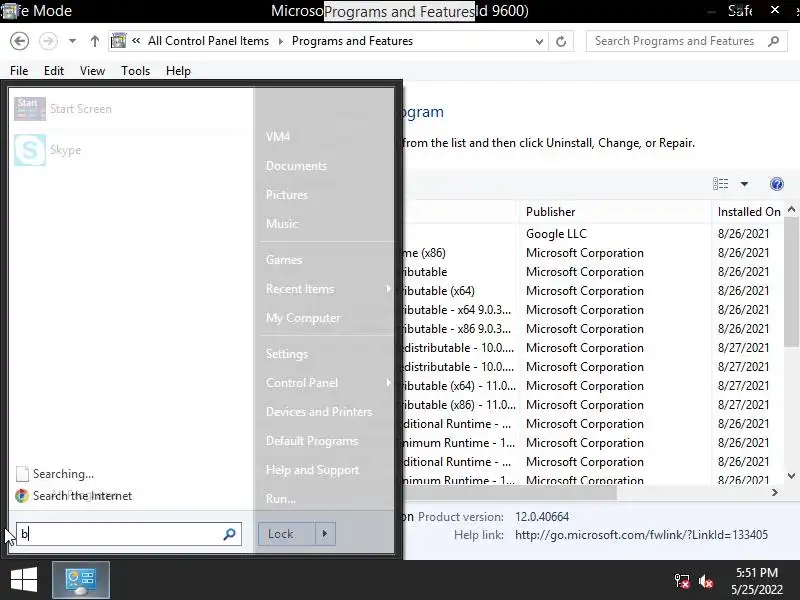Screen dimensions: 800x600
Task: Click the Windows Start button
Action: (x=23, y=580)
